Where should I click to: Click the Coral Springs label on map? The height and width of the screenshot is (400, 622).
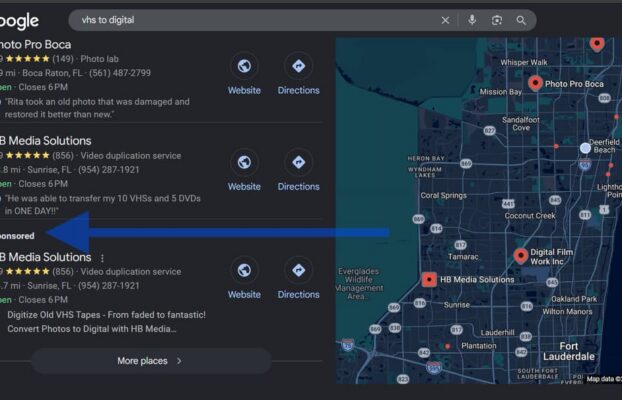(x=443, y=196)
